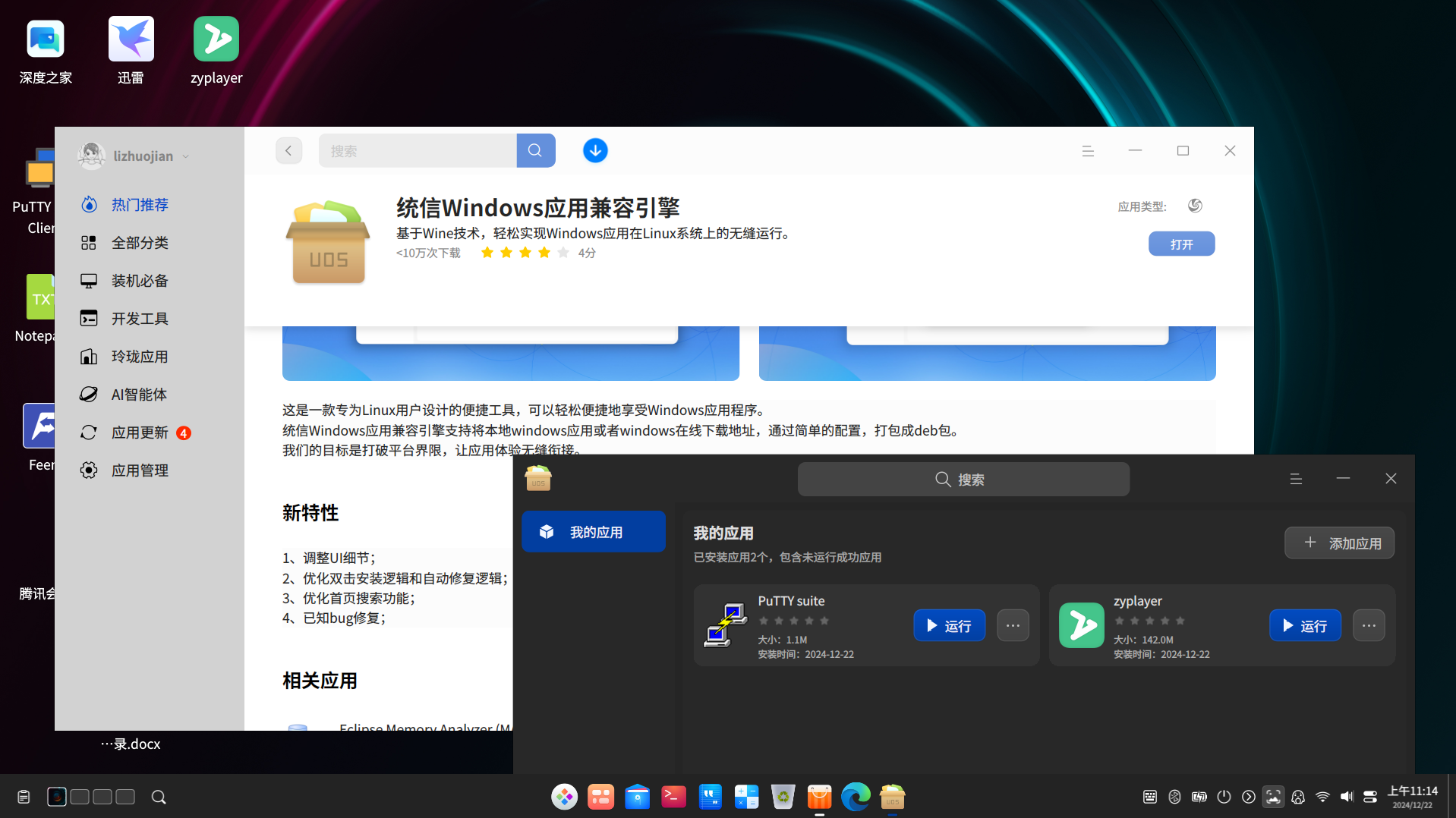Image resolution: width=1456 pixels, height=818 pixels.
Task: Open Microsoft Edge from the dock
Action: [856, 797]
